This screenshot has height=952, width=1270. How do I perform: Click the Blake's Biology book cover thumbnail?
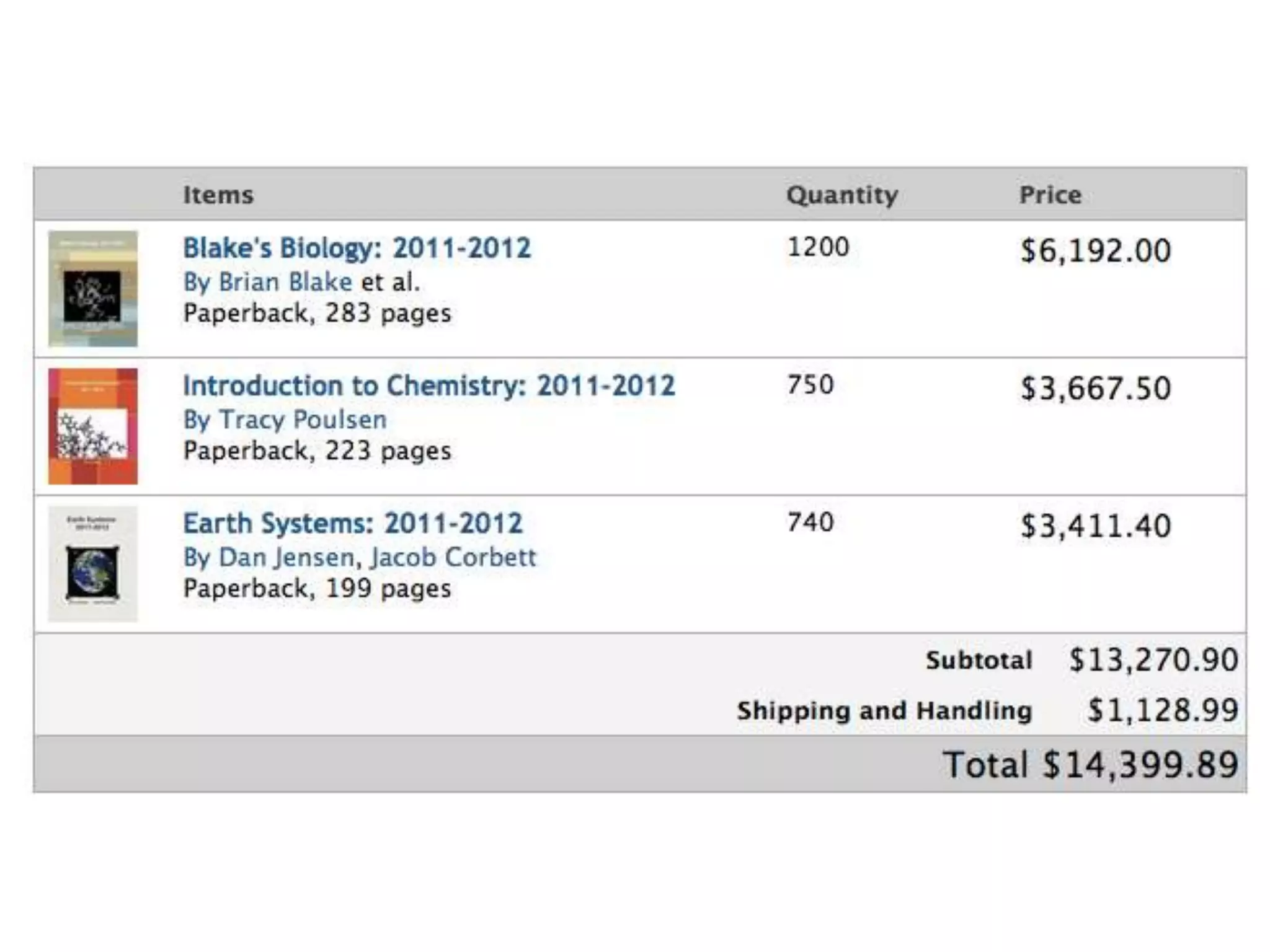pos(93,289)
